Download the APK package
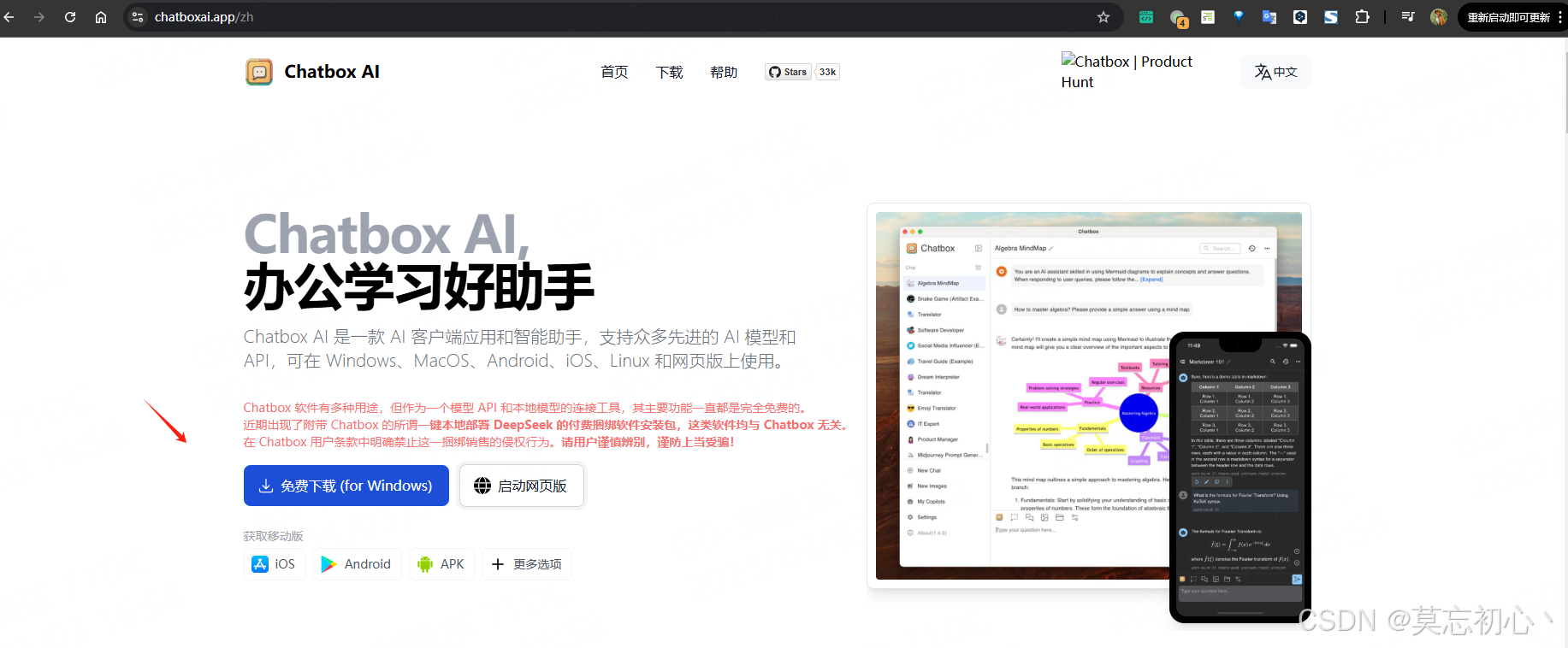Image resolution: width=1568 pixels, height=648 pixels. coord(441,564)
